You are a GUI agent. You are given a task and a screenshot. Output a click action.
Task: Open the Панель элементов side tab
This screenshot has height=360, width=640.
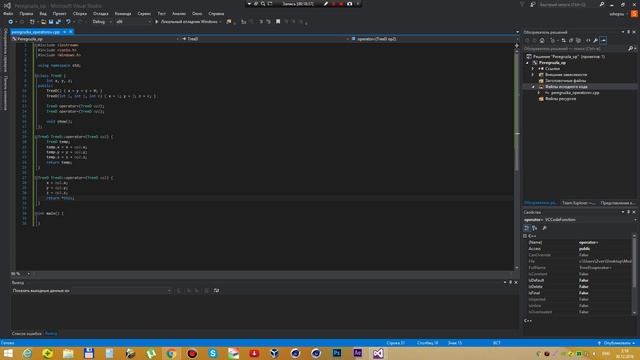(x=5, y=93)
